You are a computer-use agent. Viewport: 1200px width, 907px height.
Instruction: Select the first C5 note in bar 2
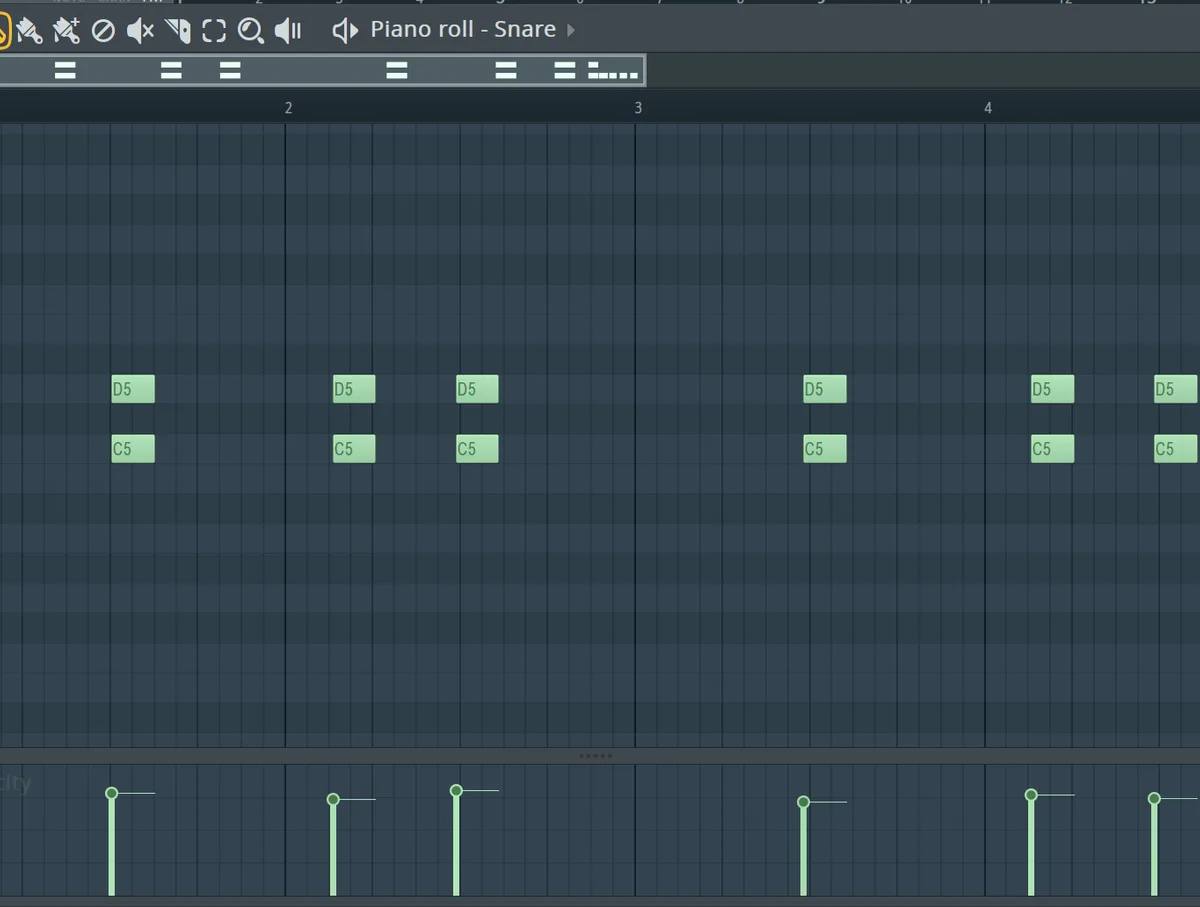(x=354, y=449)
